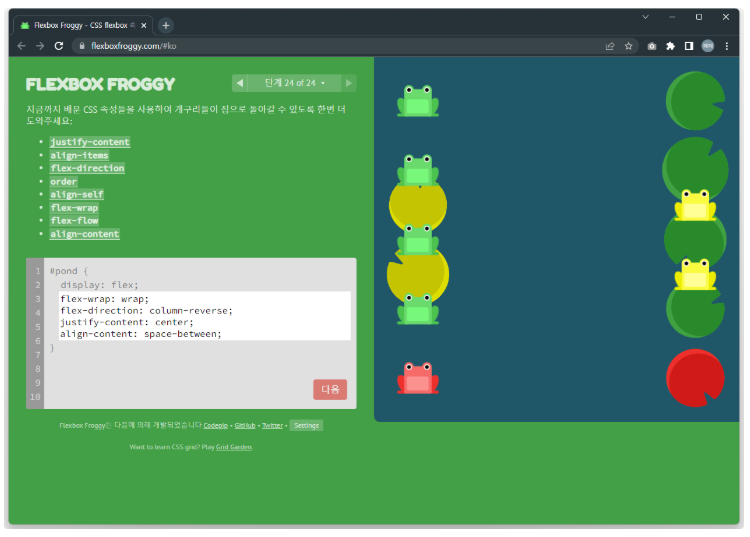The width and height of the screenshot is (750, 537).
Task: Show help for align-content
Action: click(x=85, y=234)
